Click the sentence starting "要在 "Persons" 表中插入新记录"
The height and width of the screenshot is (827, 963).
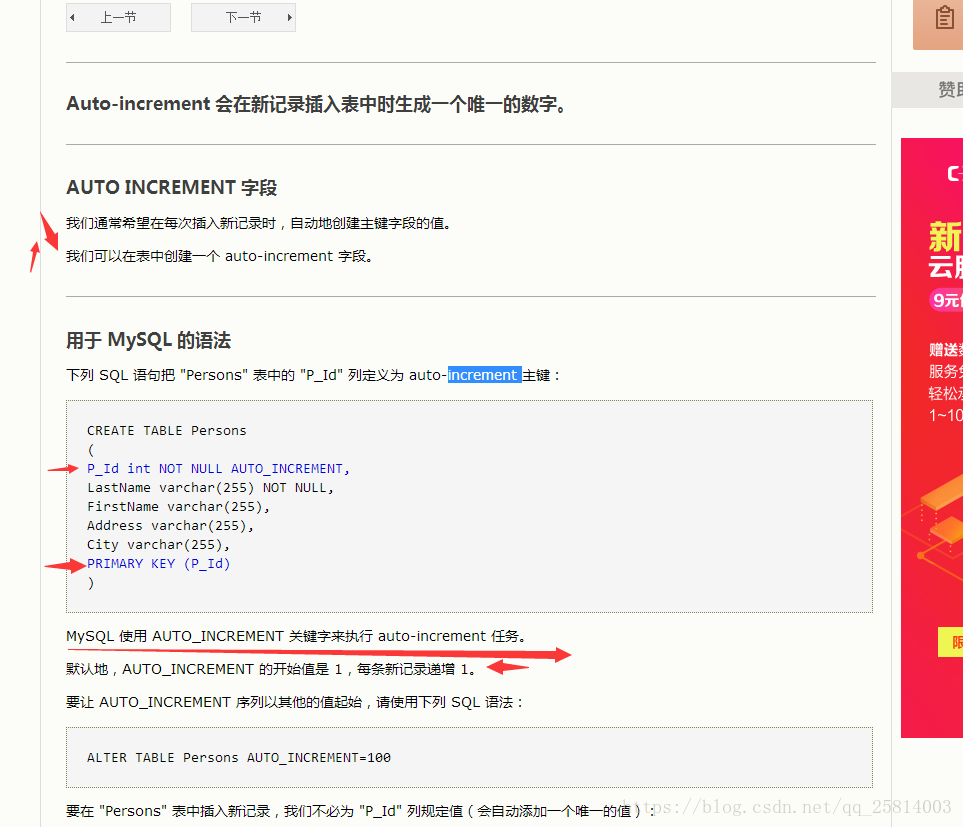pyautogui.click(x=361, y=811)
